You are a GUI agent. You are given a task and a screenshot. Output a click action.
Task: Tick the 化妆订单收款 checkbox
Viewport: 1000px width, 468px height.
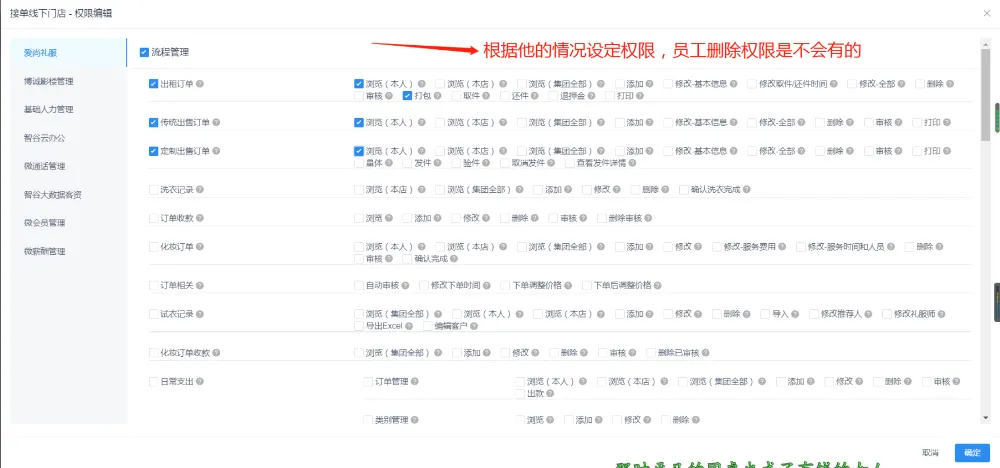coord(153,353)
